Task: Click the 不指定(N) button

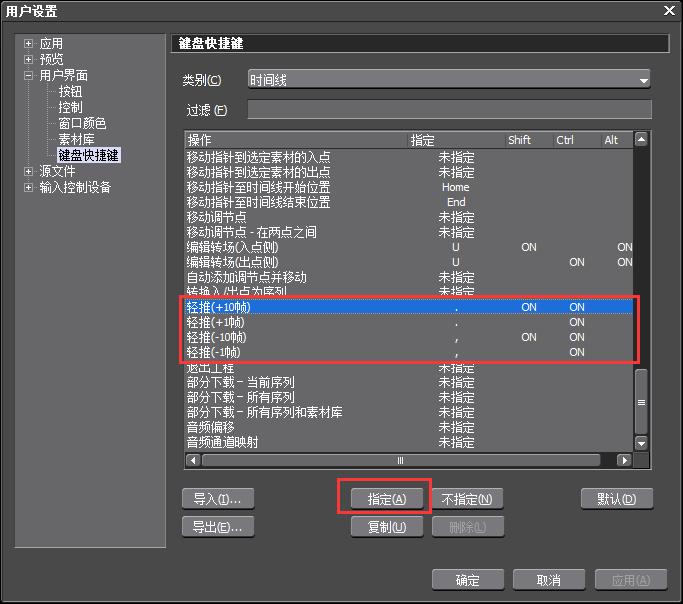Action: click(x=467, y=499)
